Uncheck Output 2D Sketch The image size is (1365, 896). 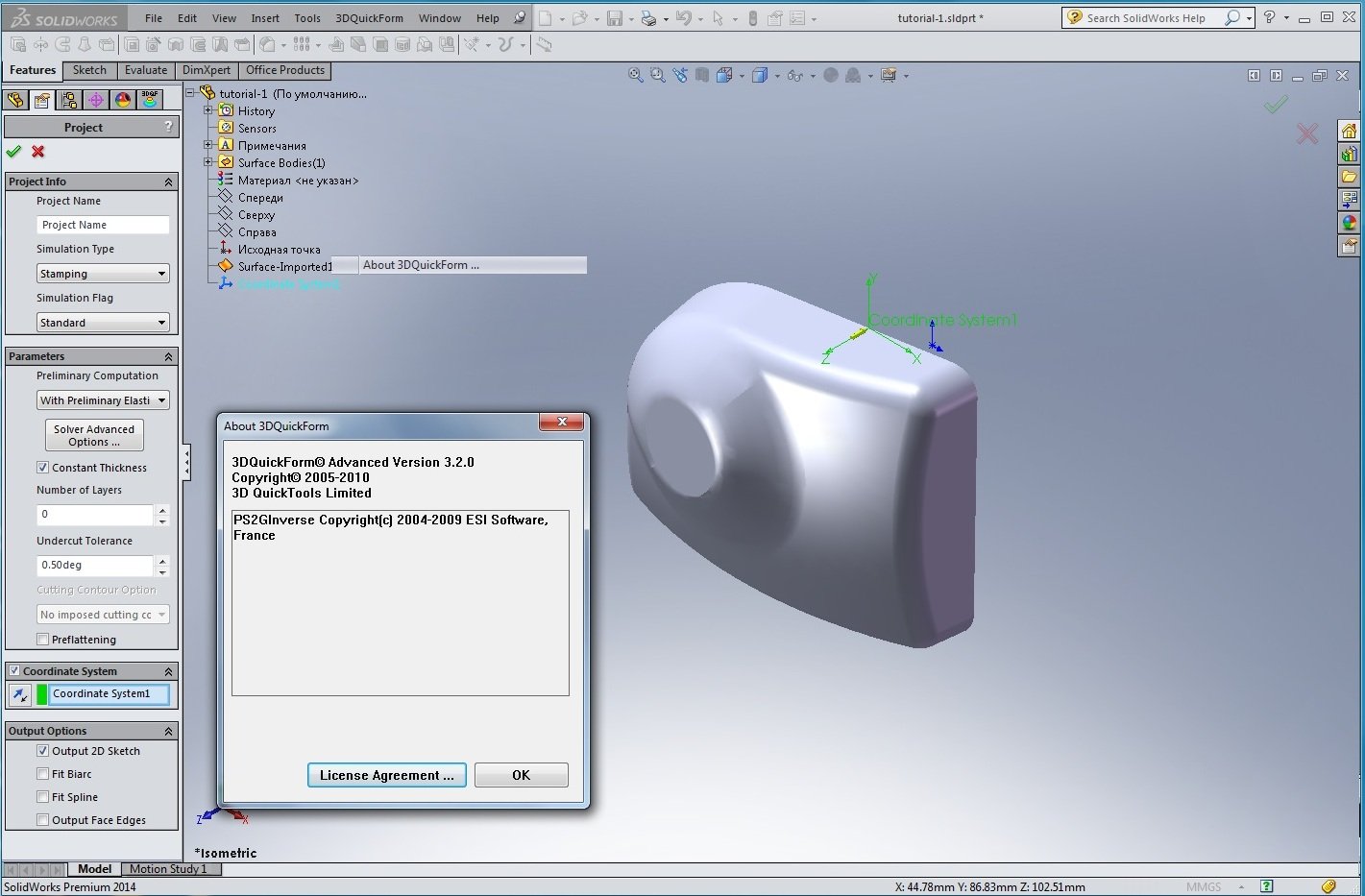(42, 751)
